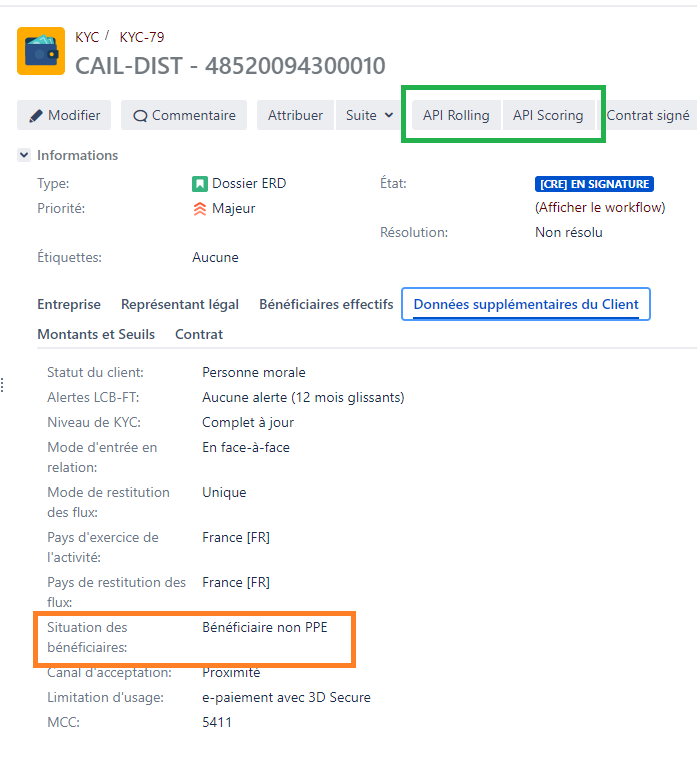
Task: Click the green Dossier ERD type icon
Action: (x=200, y=184)
